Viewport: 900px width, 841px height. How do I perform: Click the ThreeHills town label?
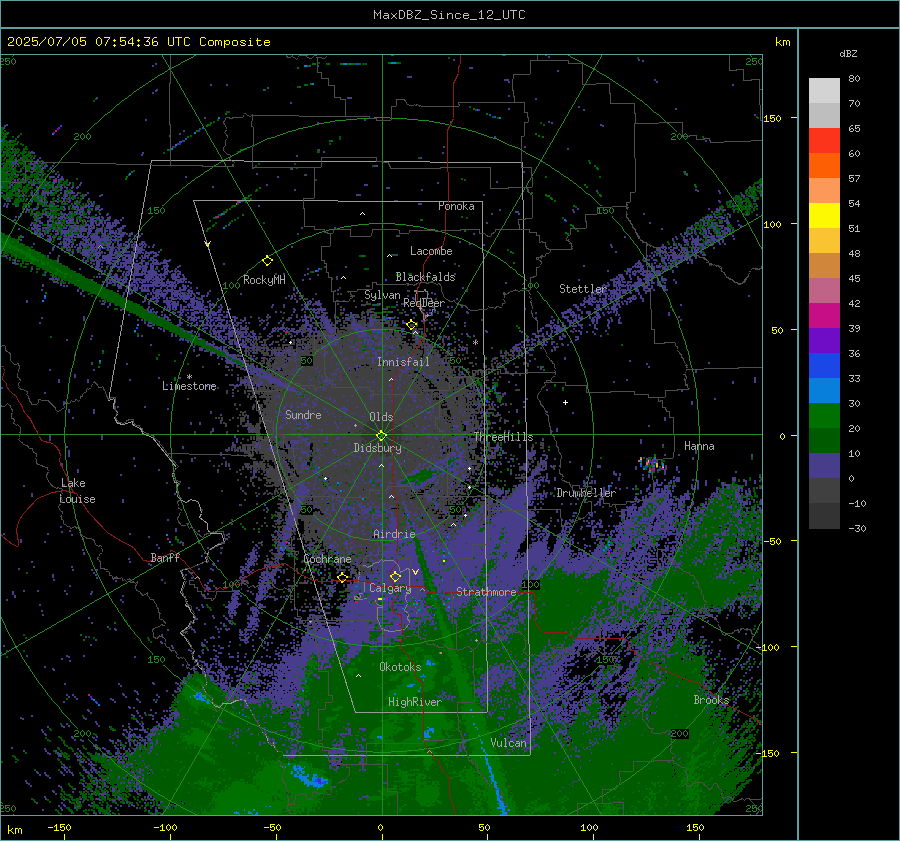pos(503,437)
